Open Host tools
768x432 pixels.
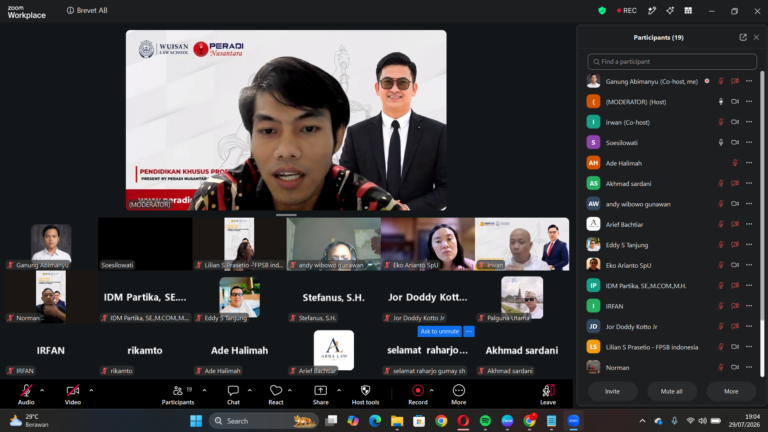tap(365, 394)
